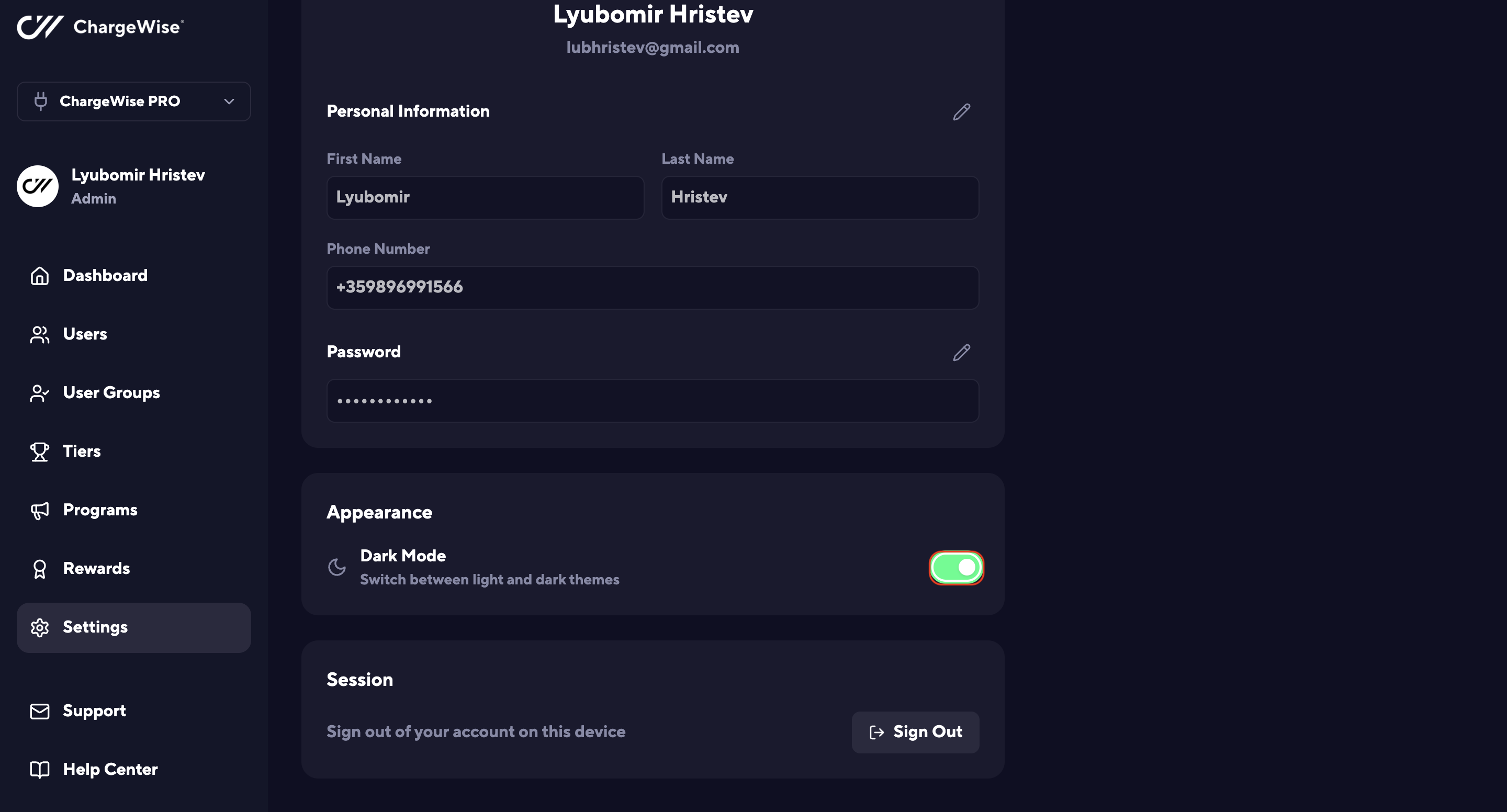Viewport: 1507px width, 812px height.
Task: Open the Support page
Action: [x=94, y=711]
